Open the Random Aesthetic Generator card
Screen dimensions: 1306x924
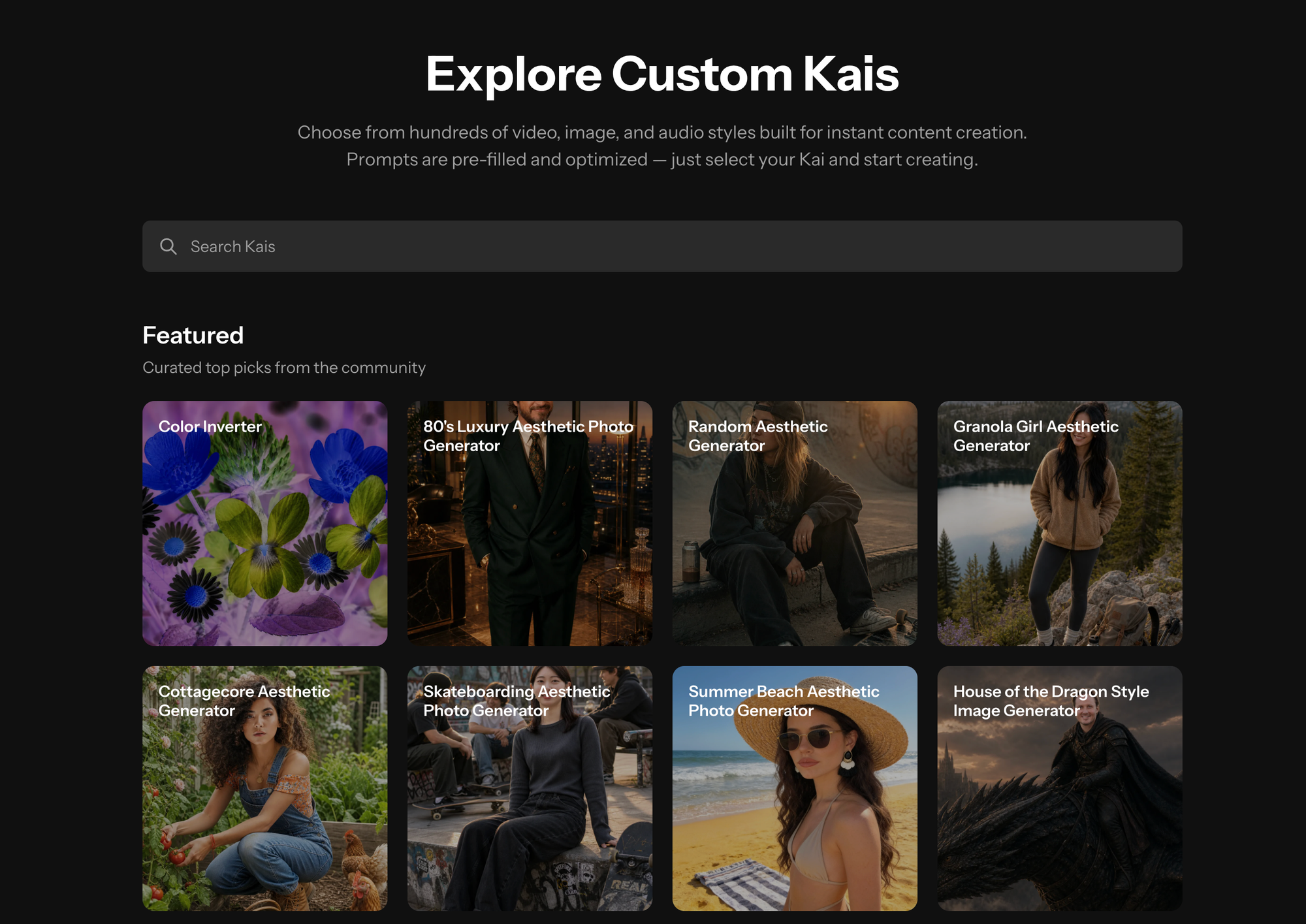(795, 523)
